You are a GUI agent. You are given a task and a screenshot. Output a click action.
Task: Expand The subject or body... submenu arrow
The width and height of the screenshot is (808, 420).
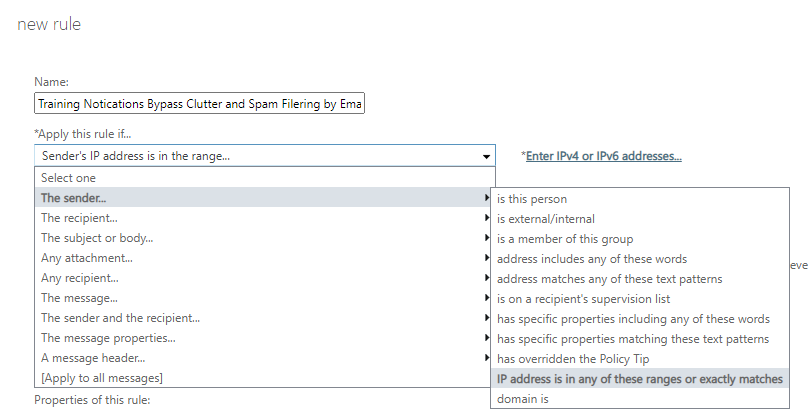click(x=486, y=238)
